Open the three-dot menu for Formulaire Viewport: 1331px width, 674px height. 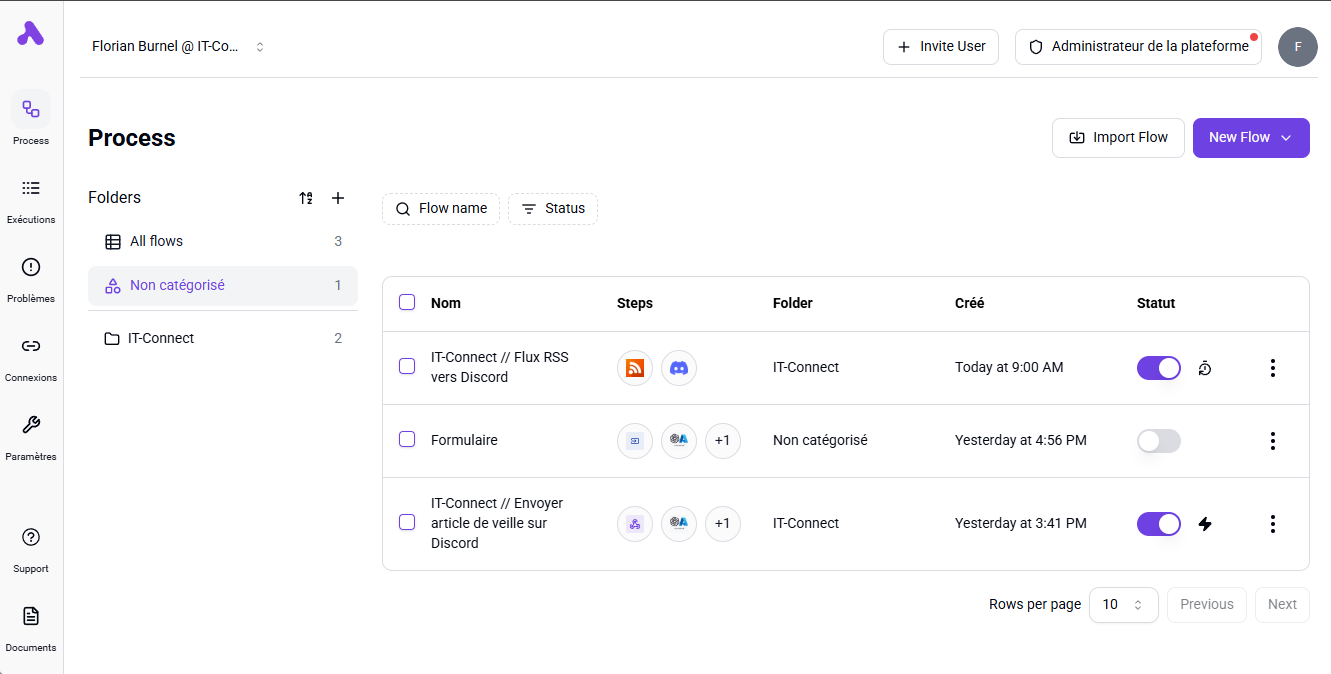(1272, 440)
